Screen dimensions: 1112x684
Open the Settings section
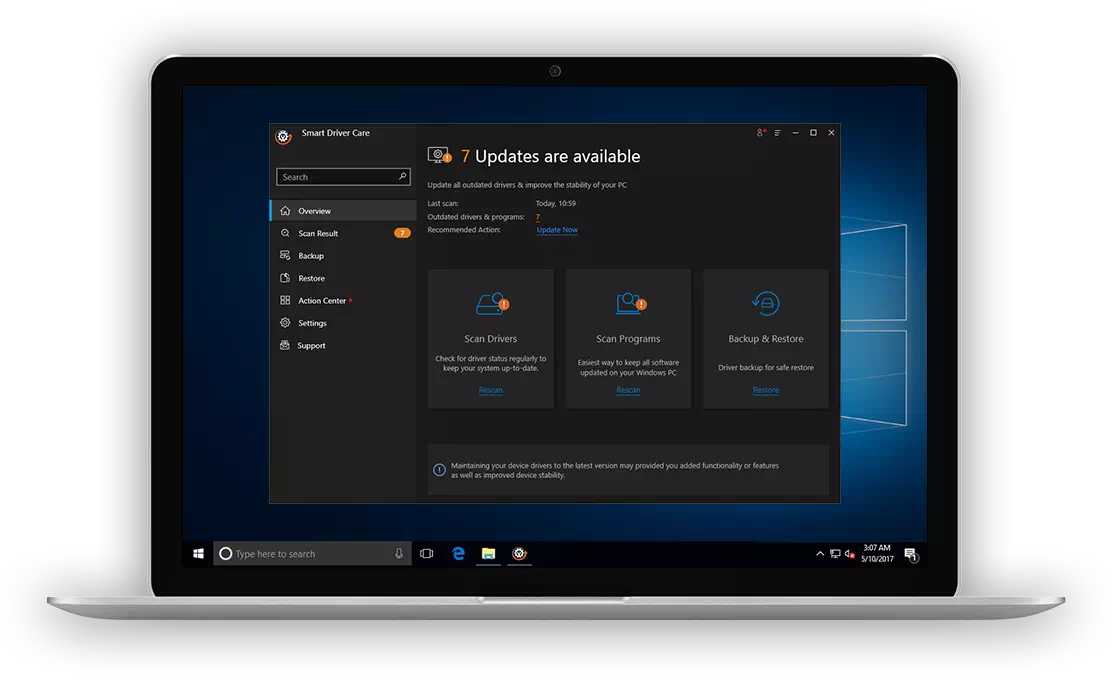point(343,322)
